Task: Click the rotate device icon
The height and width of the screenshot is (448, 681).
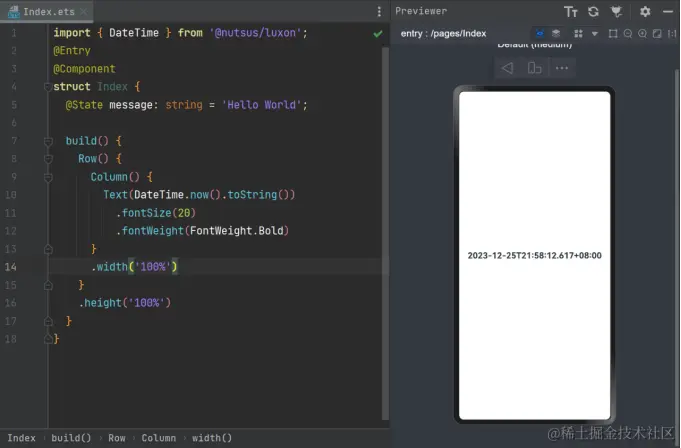Action: [x=535, y=68]
